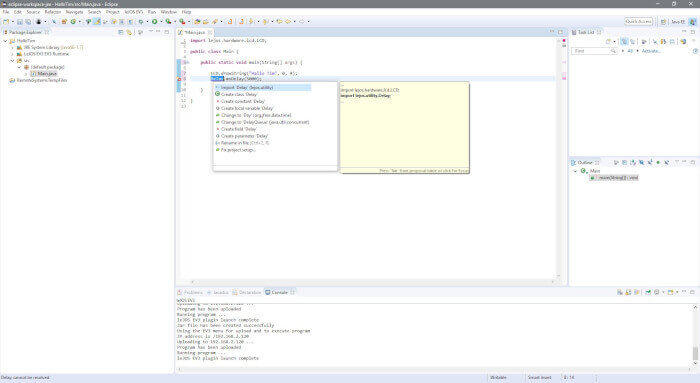Click the New file wizard toolbar icon

6,21
